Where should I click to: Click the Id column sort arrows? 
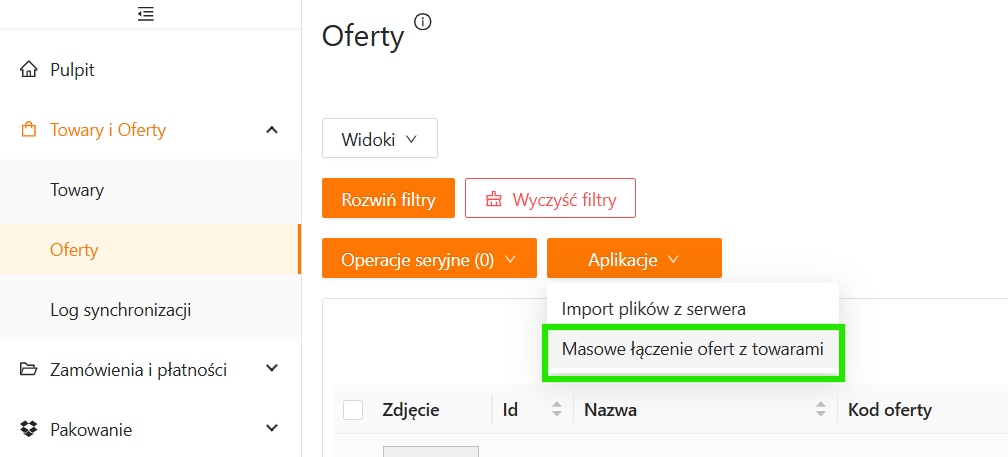click(557, 409)
